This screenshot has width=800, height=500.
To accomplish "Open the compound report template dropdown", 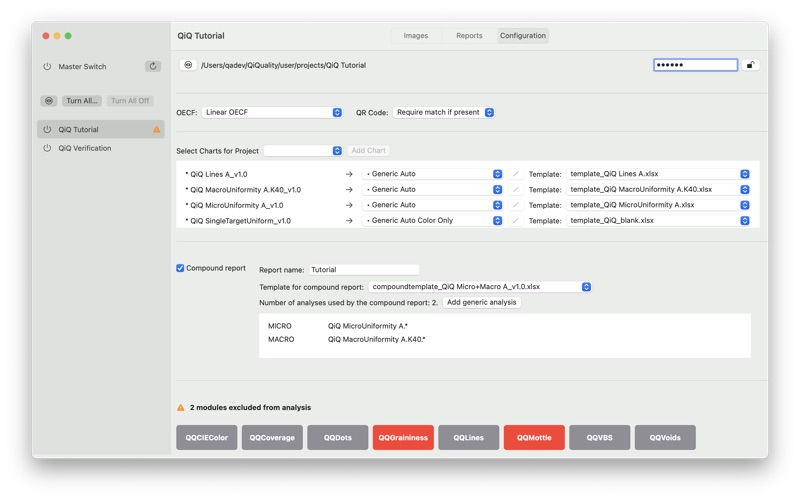I will tap(480, 287).
